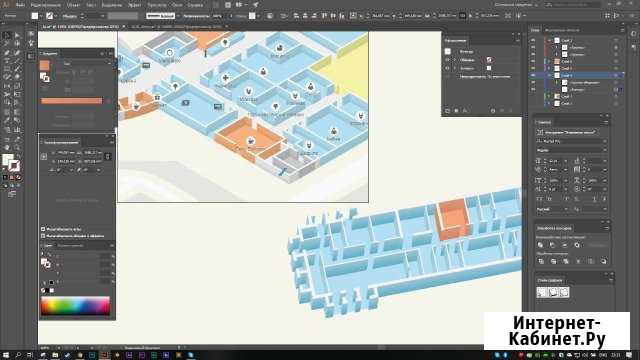Viewport: 640px width, 360px height.
Task: Collapse the topmost layer in Layers panel
Action: [x=549, y=41]
